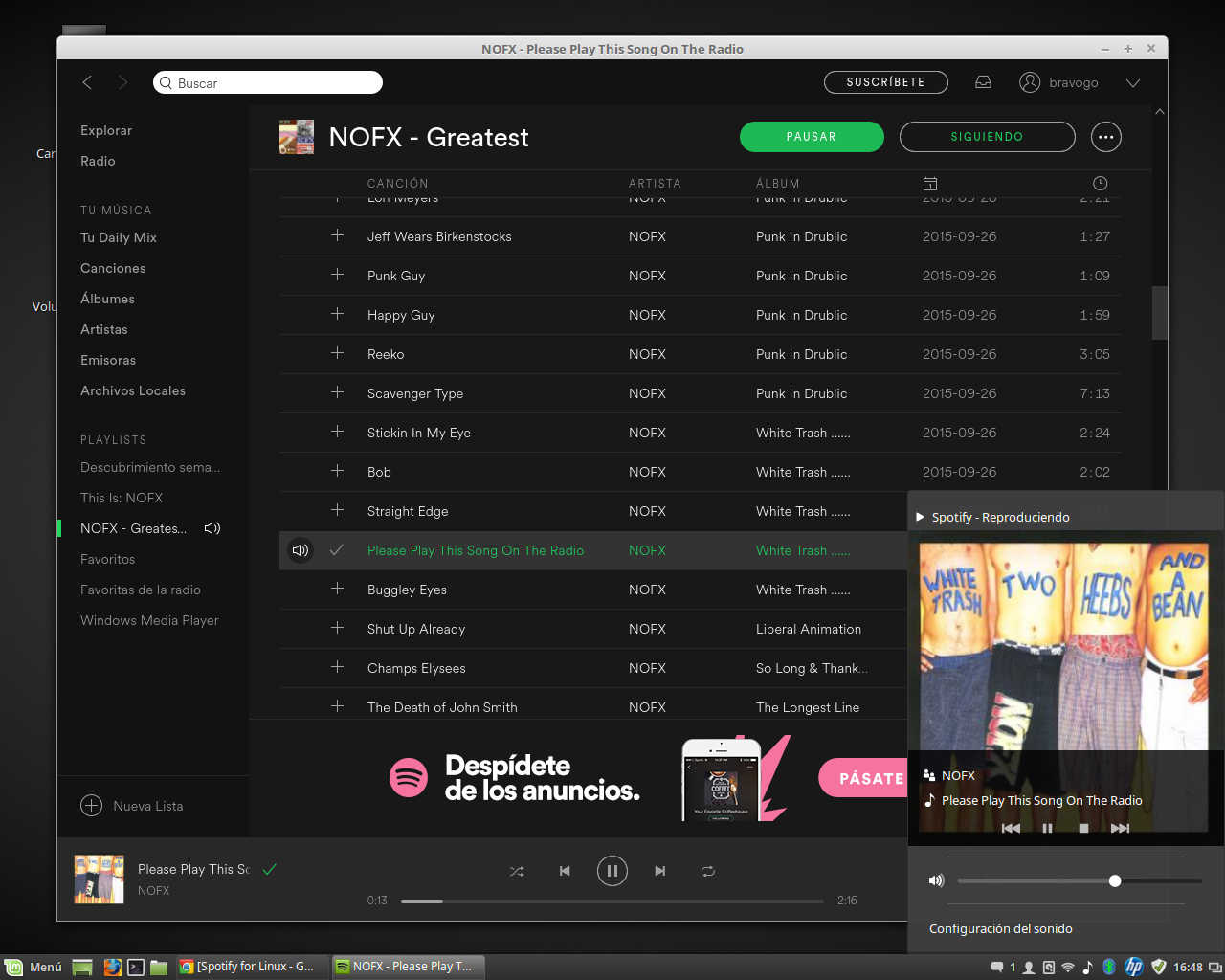Click the now playing album thumbnail

100,880
